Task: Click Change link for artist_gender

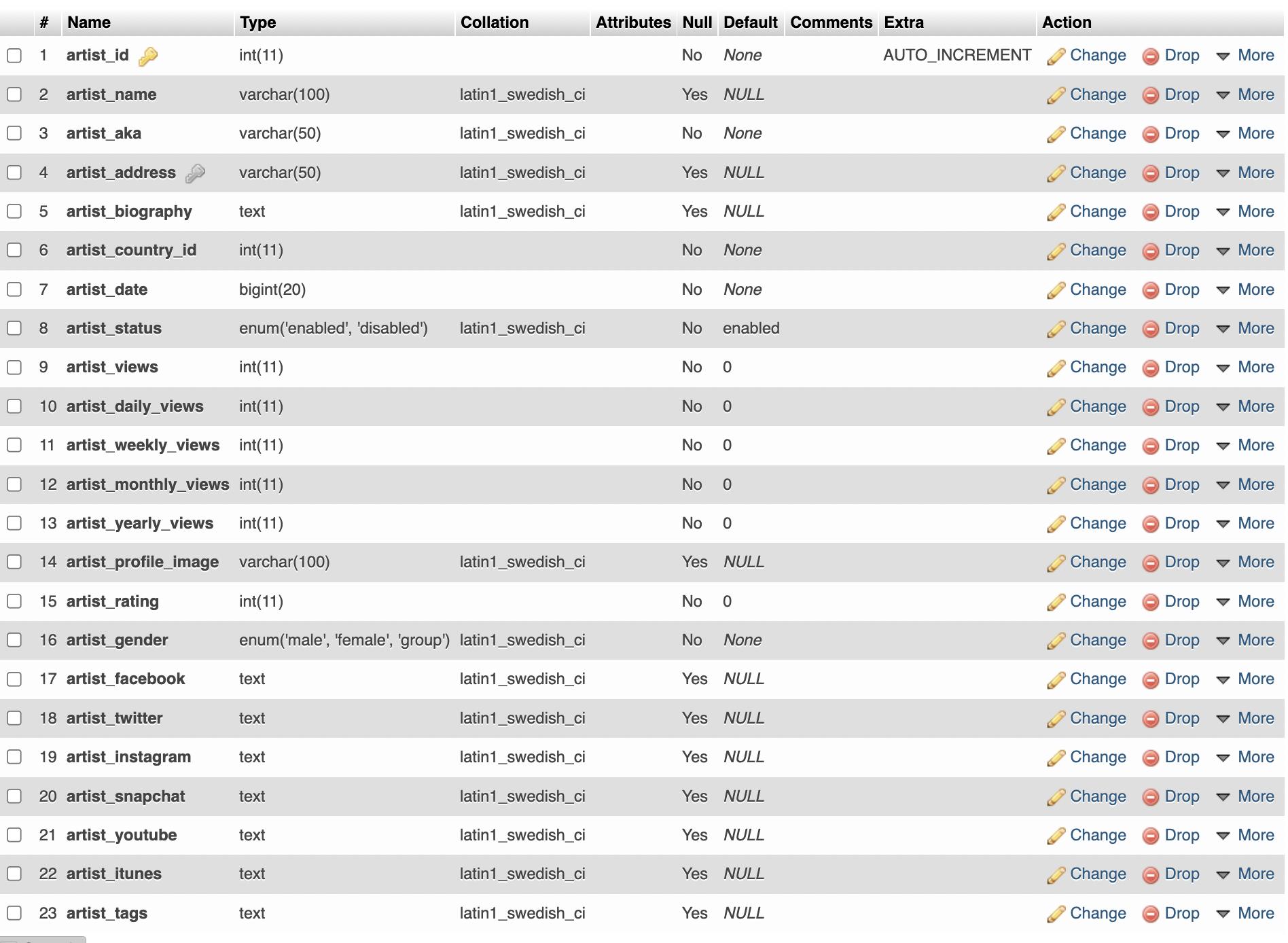Action: 1098,640
